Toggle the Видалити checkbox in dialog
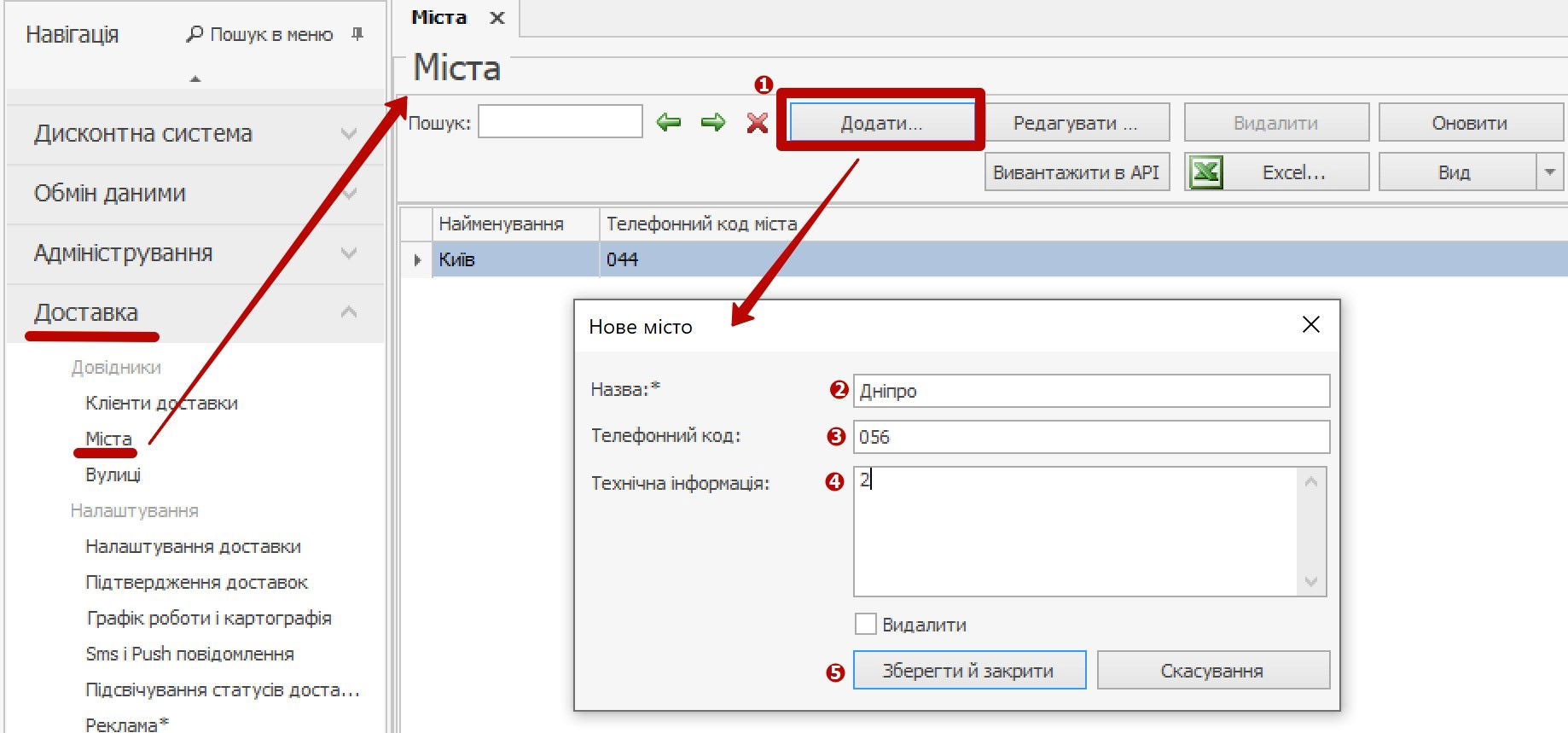Screen dimensions: 1568x733 click(x=866, y=624)
